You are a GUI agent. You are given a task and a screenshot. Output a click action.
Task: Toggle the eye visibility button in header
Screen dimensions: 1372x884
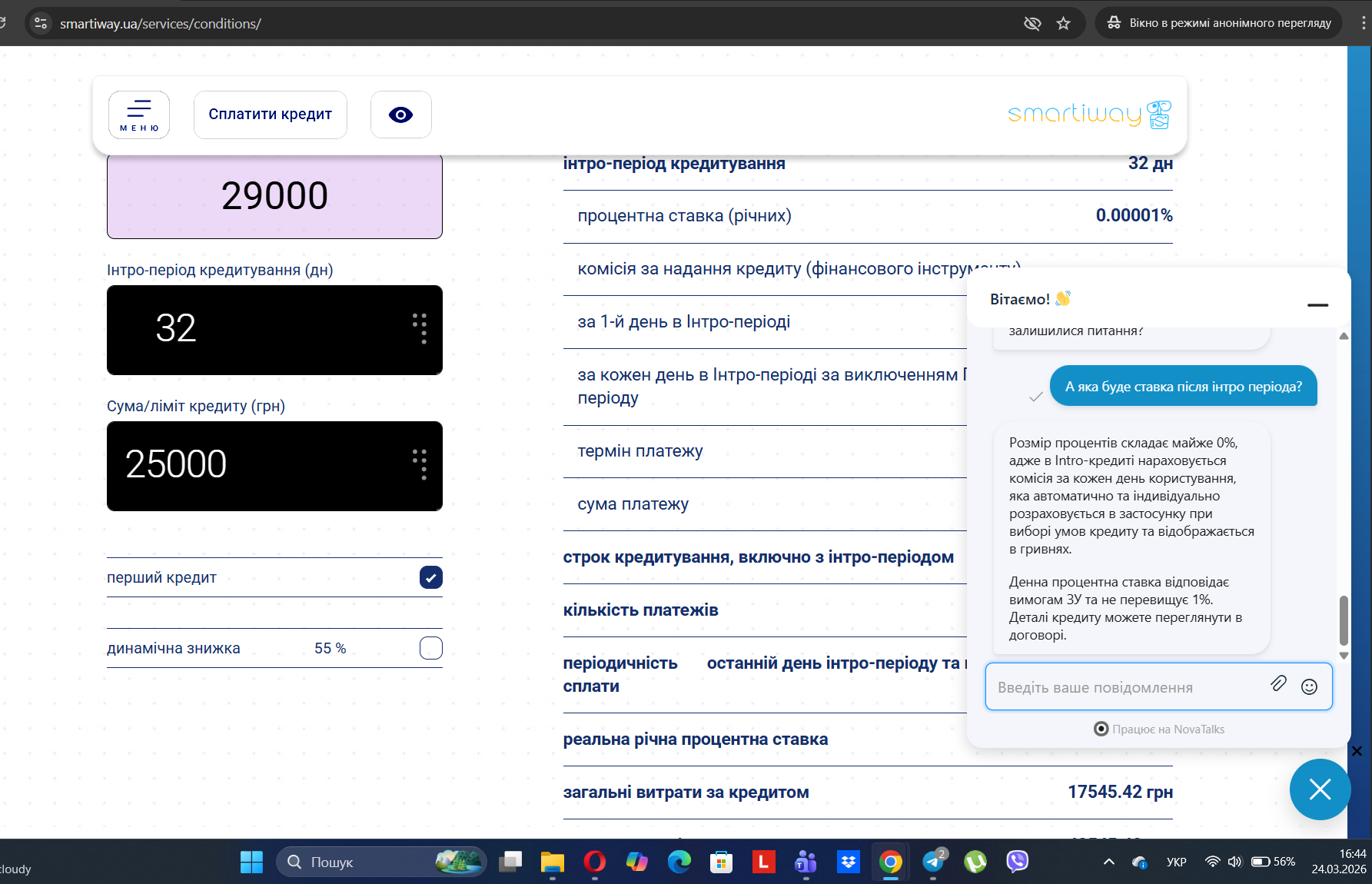click(x=401, y=115)
